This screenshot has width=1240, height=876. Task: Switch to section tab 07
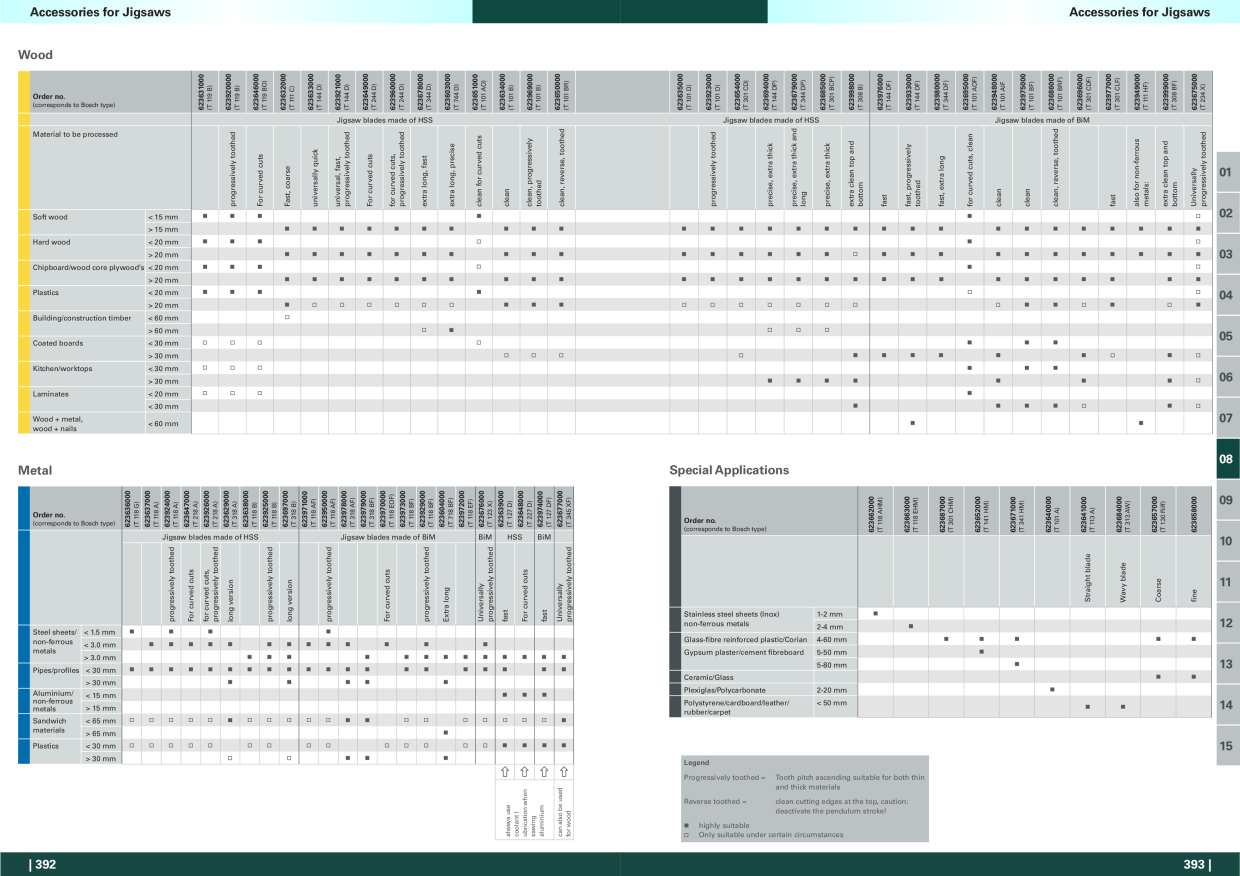pyautogui.click(x=1227, y=418)
